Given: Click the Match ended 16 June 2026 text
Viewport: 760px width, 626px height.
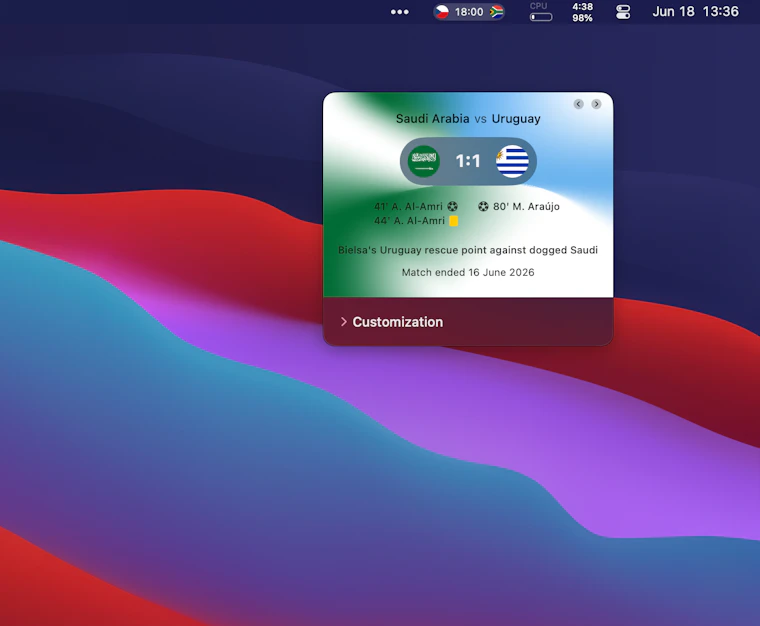Looking at the screenshot, I should 468,272.
